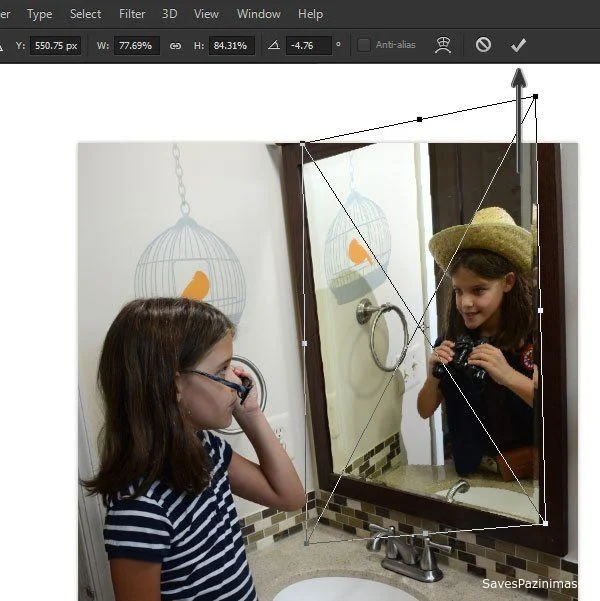The height and width of the screenshot is (601, 600).
Task: Click the height percentage field
Action: pos(232,46)
